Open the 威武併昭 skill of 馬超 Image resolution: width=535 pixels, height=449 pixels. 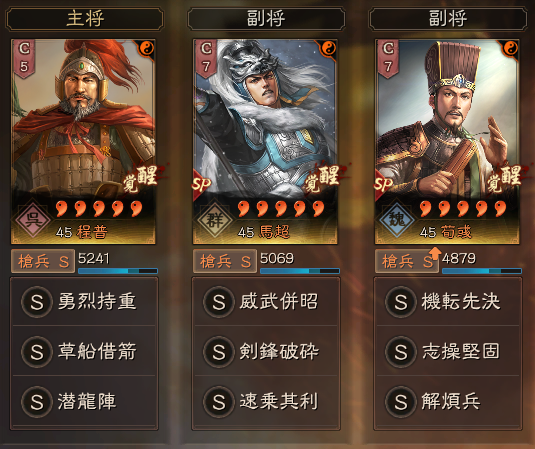266,302
